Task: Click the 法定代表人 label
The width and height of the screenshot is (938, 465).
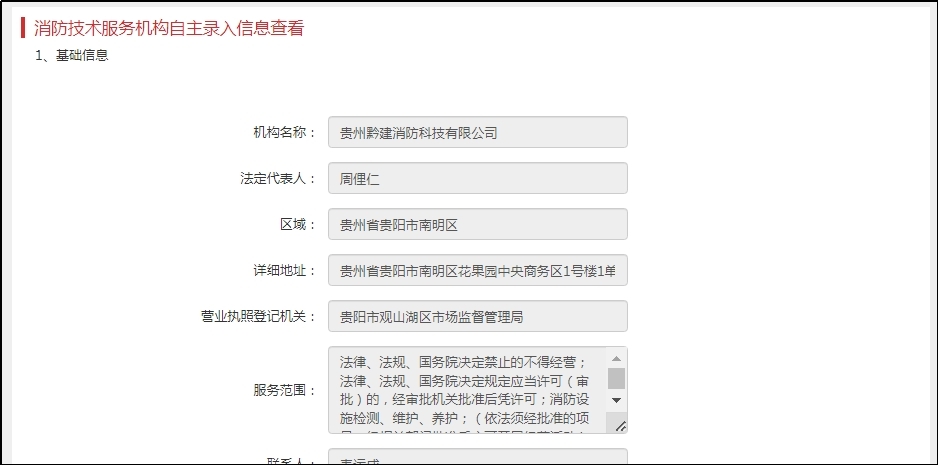Action: tap(277, 178)
